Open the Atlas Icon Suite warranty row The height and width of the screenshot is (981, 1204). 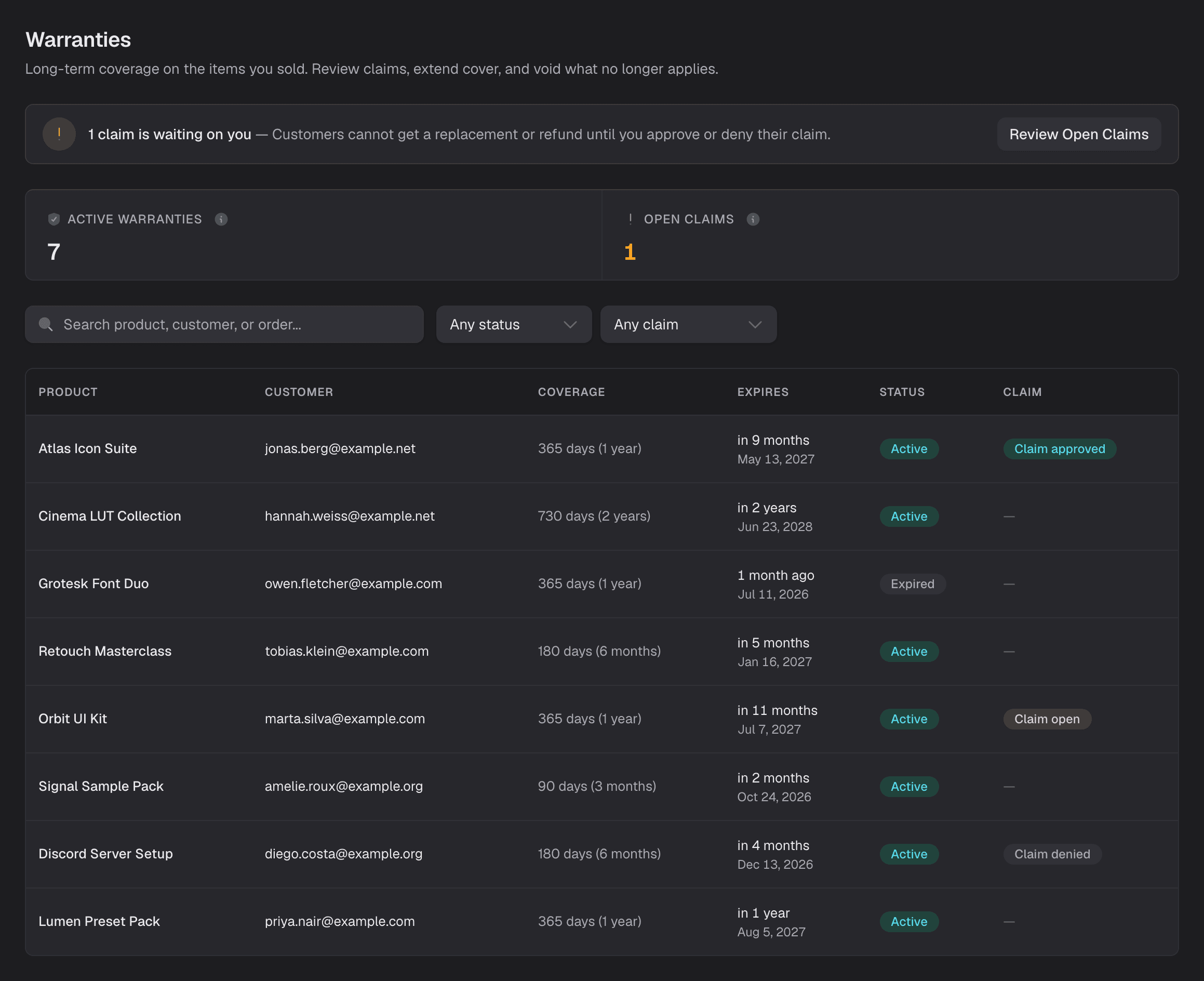click(601, 449)
